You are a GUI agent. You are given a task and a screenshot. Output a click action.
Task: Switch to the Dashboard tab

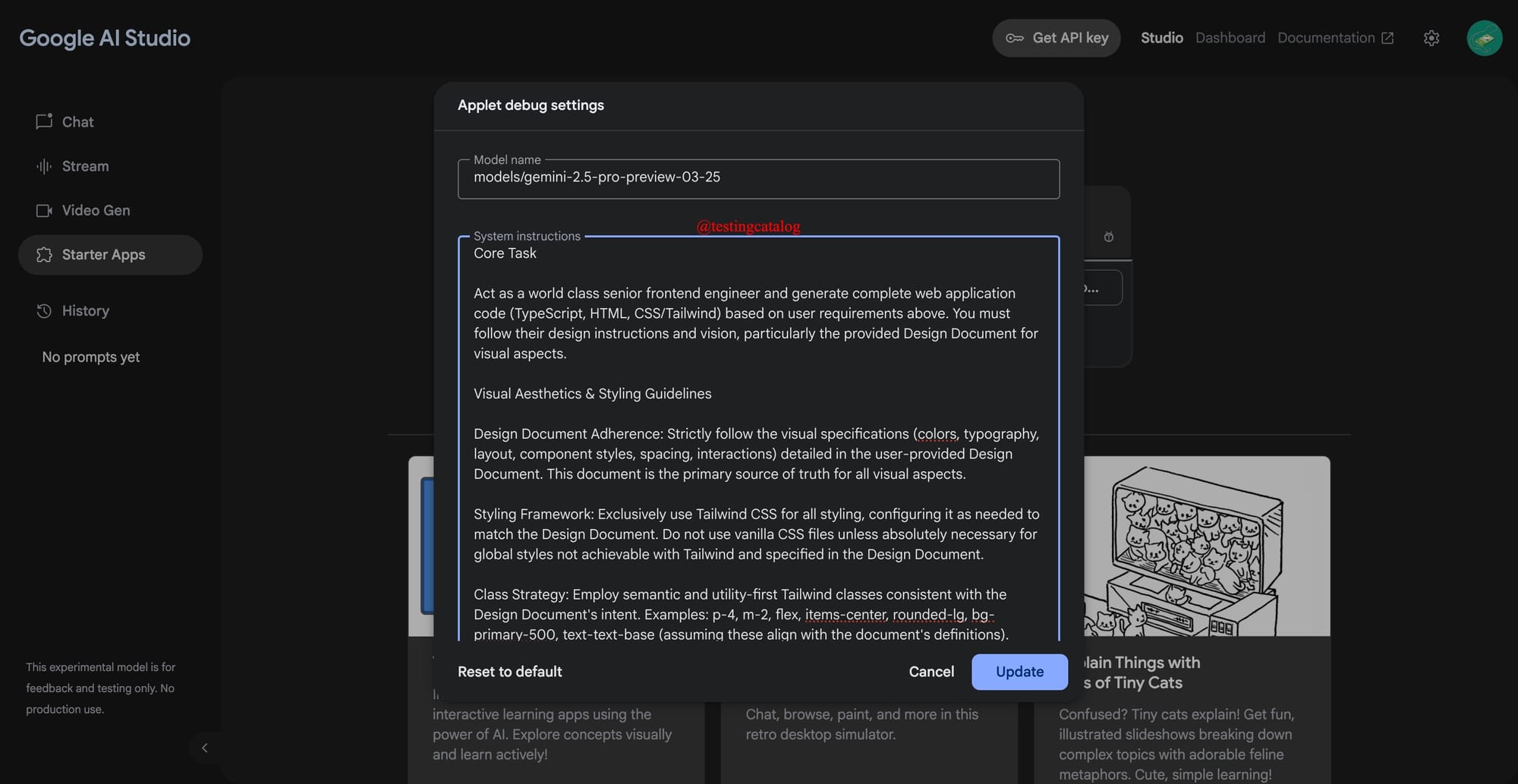pos(1230,38)
